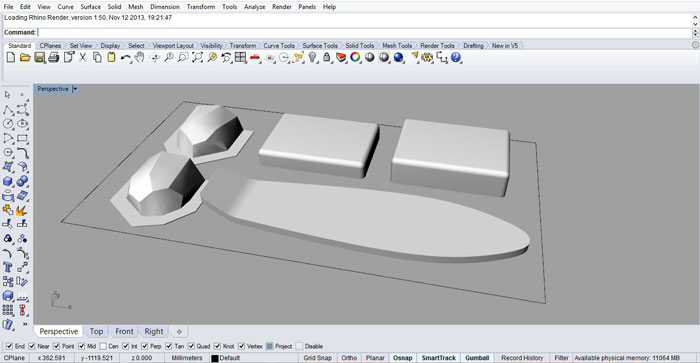Click the Print icon in toolbar
The height and width of the screenshot is (363, 700).
click(x=54, y=57)
